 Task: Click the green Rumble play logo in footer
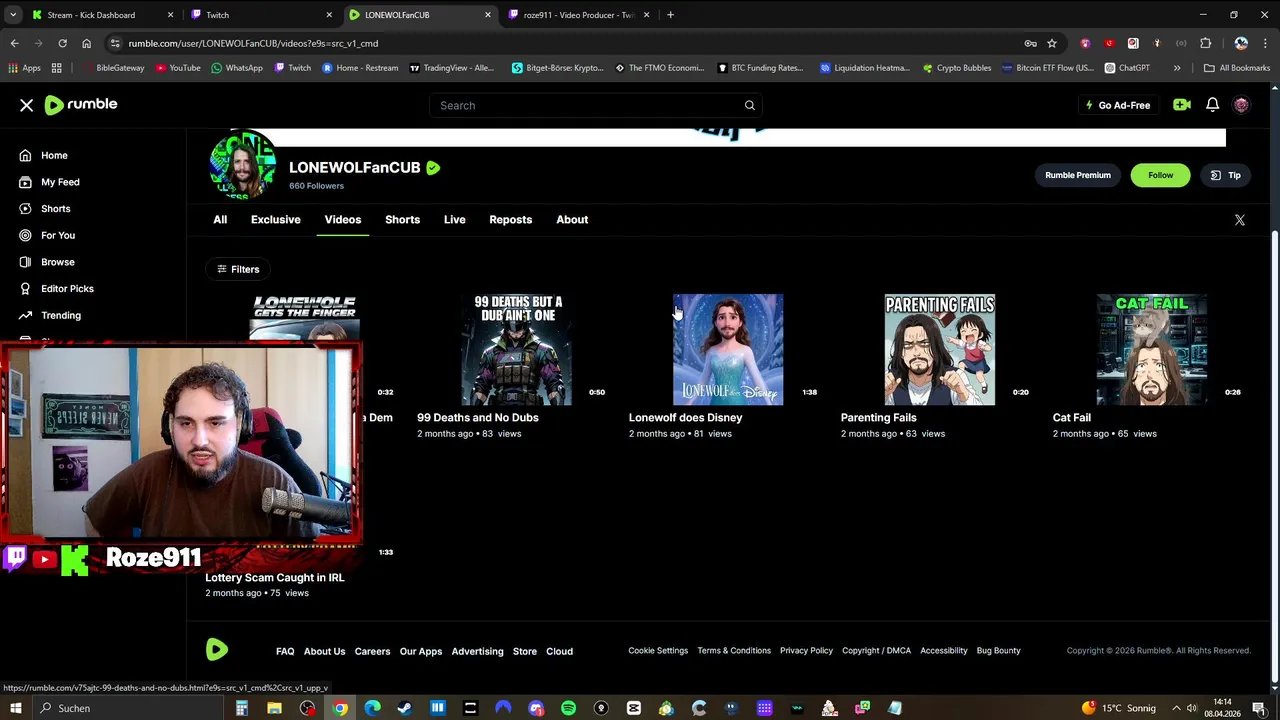(x=217, y=651)
